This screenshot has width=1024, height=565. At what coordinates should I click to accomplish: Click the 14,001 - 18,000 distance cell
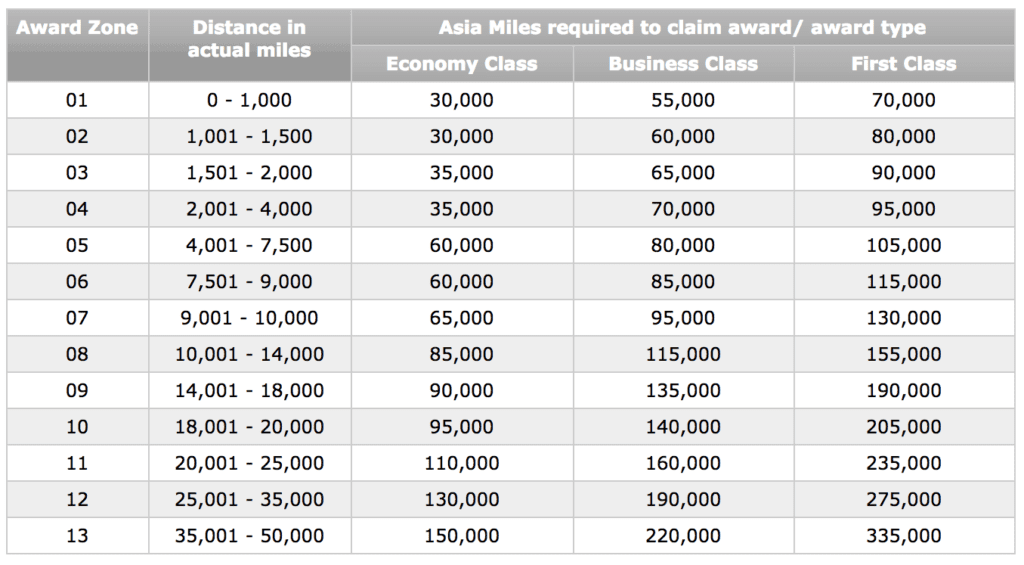(x=249, y=390)
